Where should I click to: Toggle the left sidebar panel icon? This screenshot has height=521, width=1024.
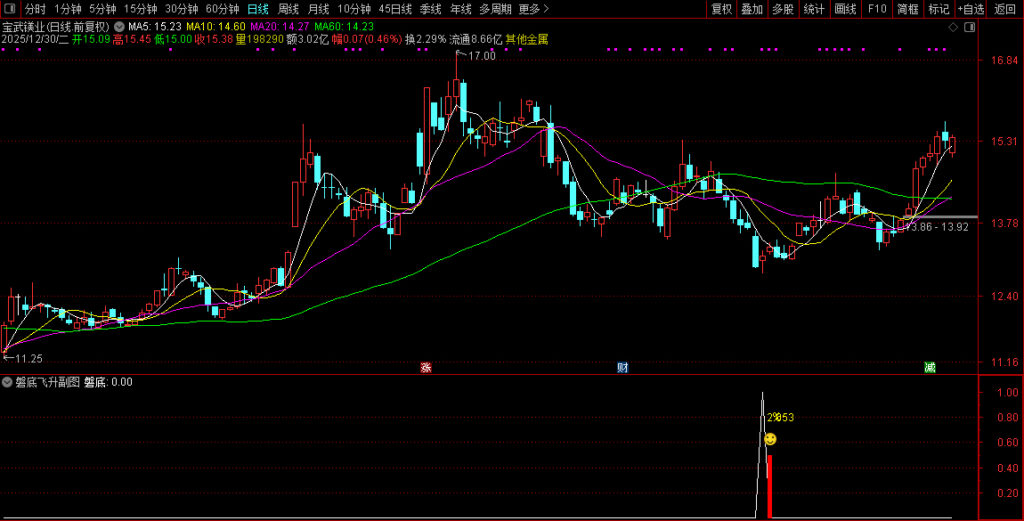9,9
